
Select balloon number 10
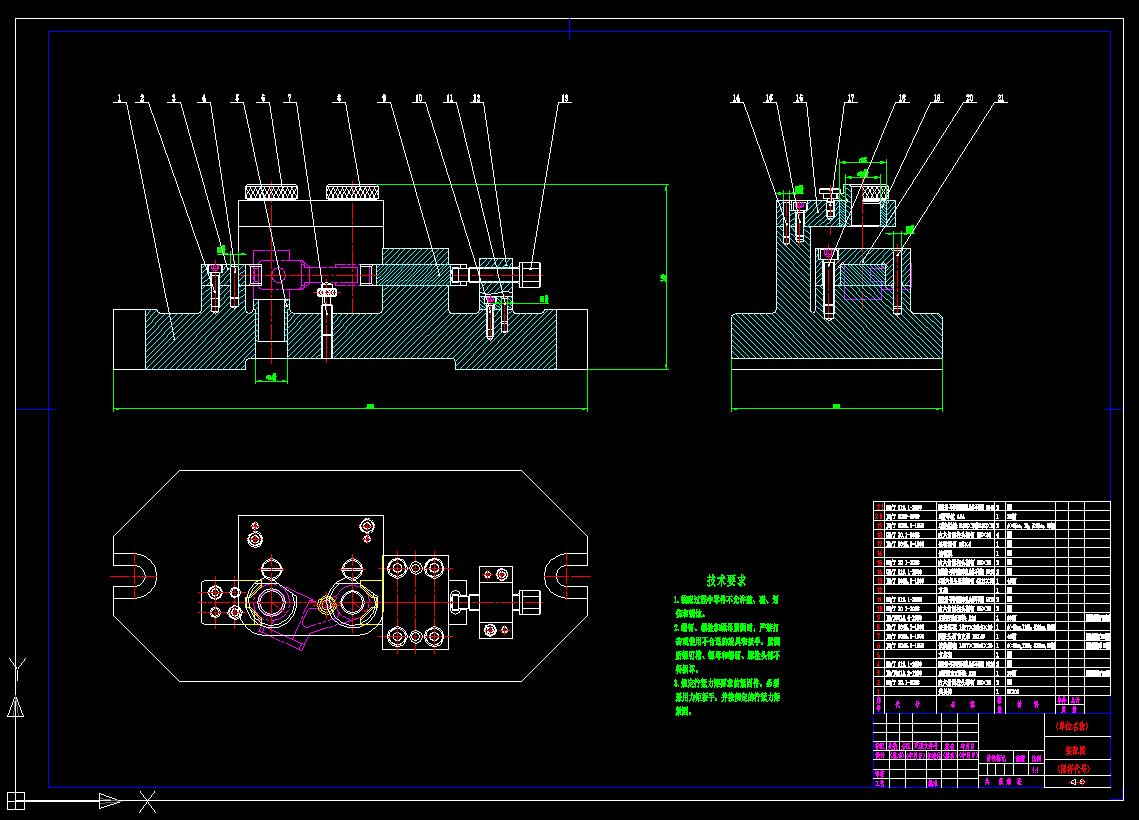pyautogui.click(x=418, y=98)
